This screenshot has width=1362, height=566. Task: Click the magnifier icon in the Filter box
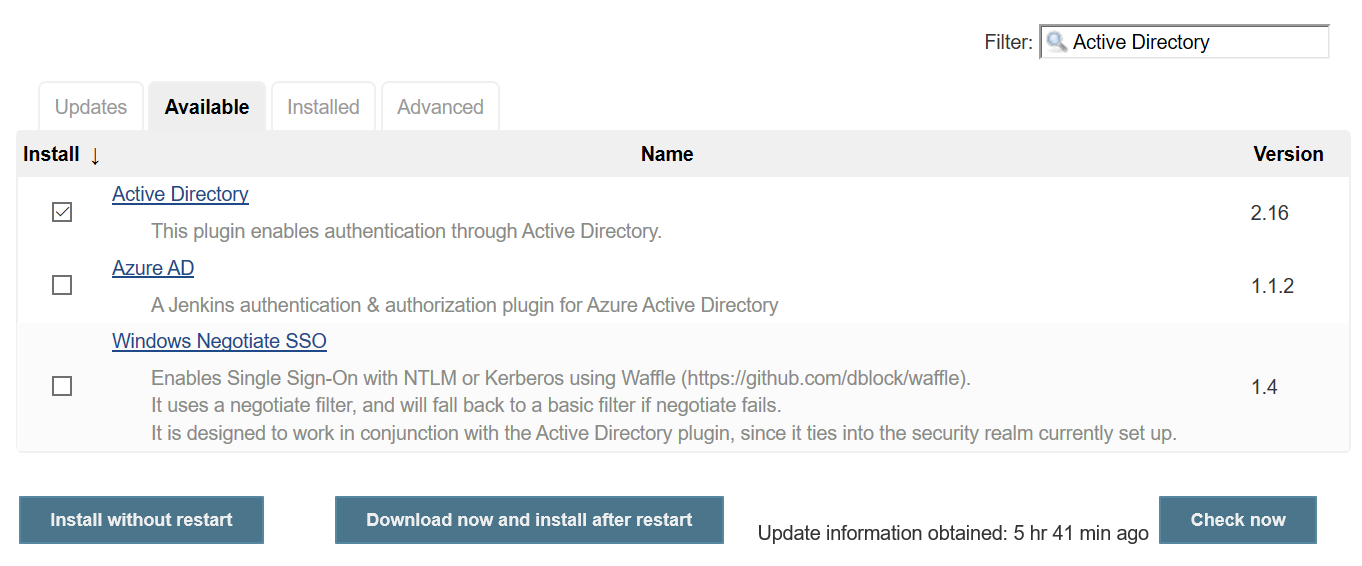pyautogui.click(x=1056, y=42)
